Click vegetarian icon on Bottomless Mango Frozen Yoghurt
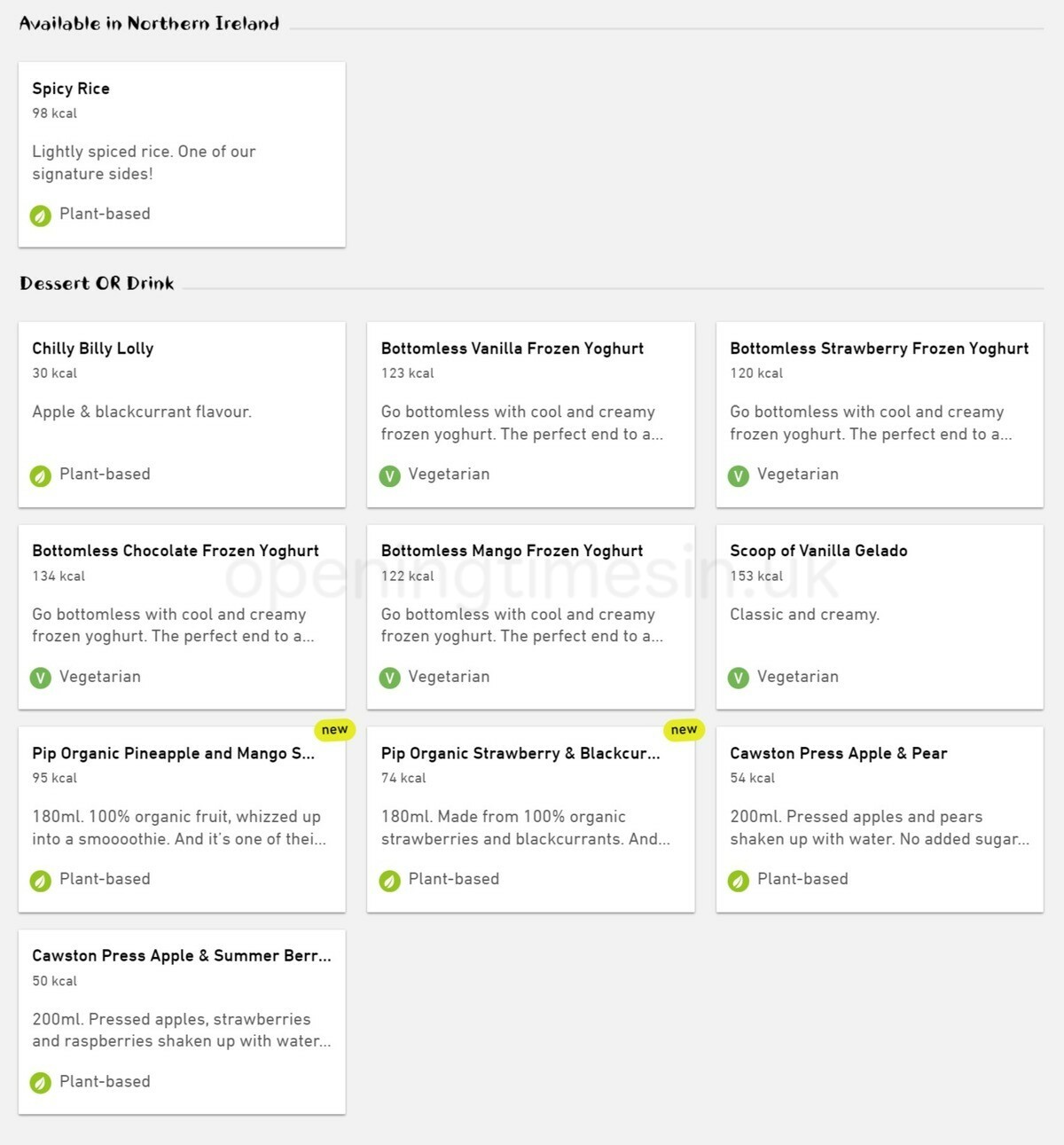This screenshot has width=1064, height=1145. click(x=389, y=678)
